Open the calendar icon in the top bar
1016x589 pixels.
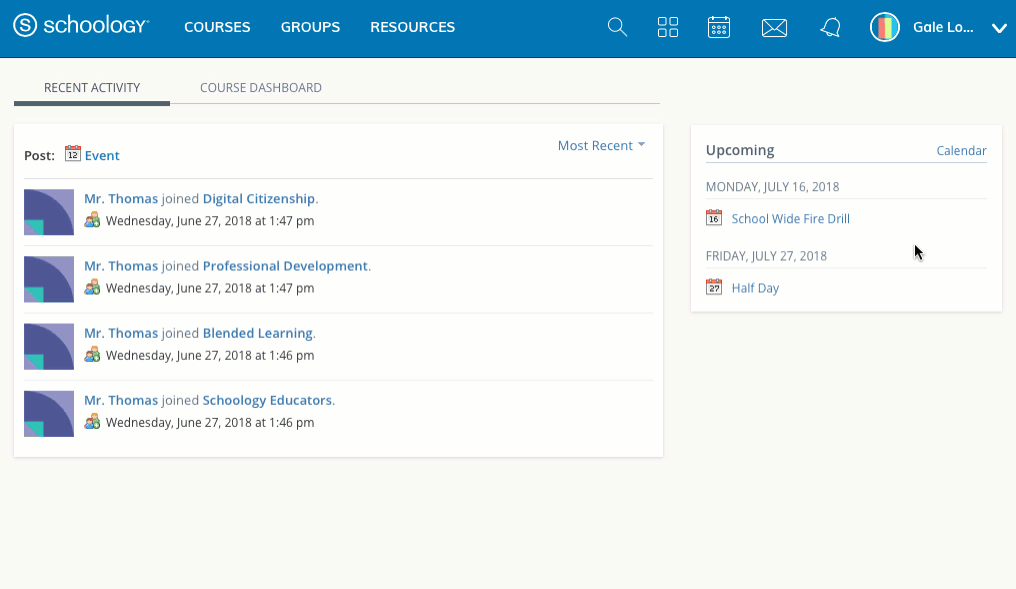click(x=719, y=28)
